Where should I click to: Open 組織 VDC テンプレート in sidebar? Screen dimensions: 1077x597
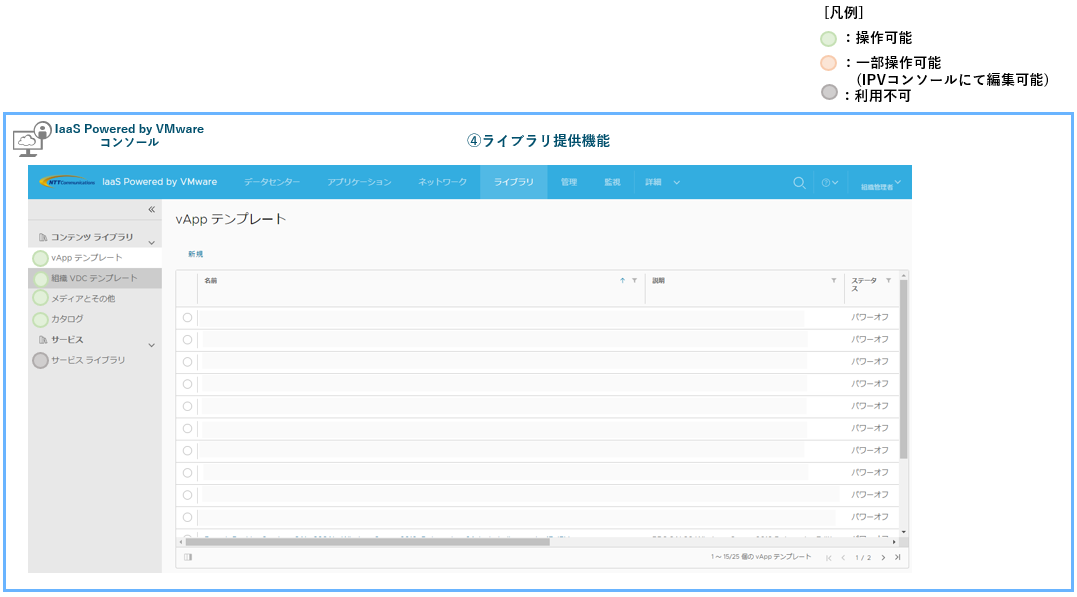[x=94, y=278]
